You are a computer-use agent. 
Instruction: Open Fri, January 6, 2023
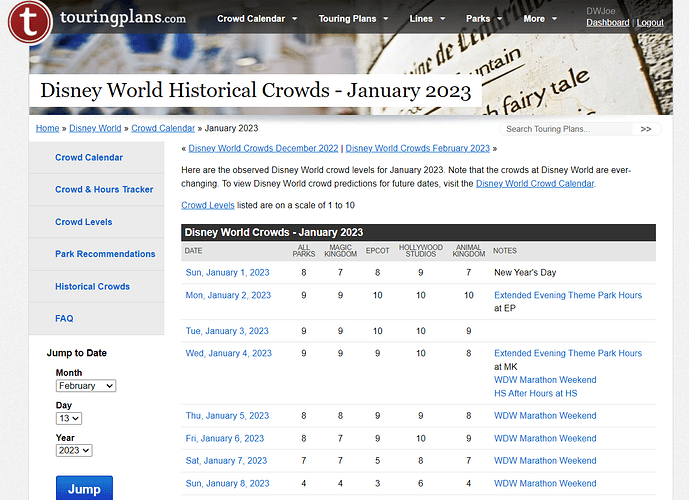click(x=225, y=438)
